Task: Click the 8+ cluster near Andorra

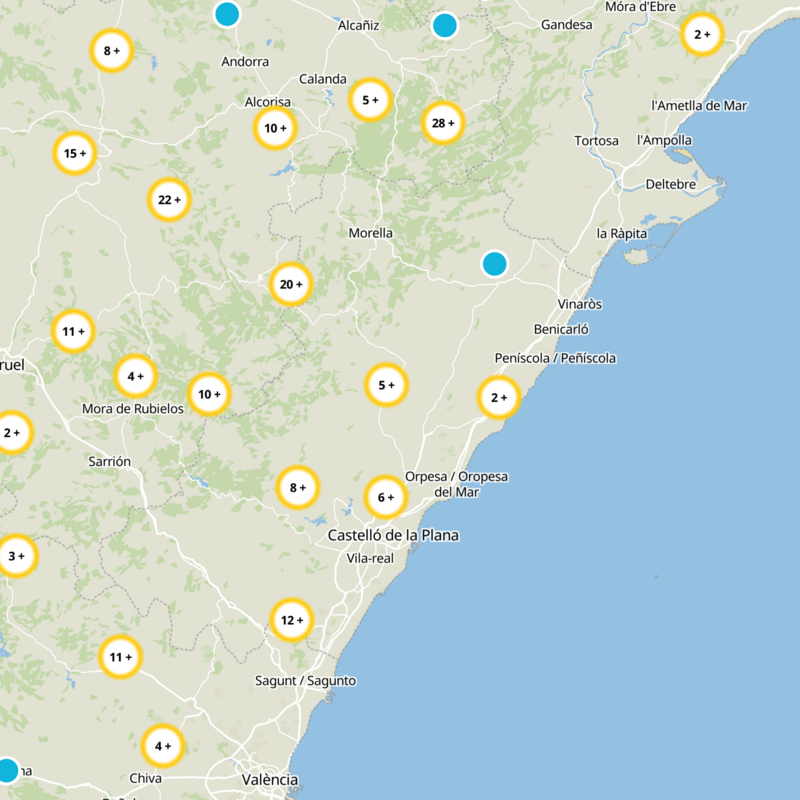Action: 111,51
